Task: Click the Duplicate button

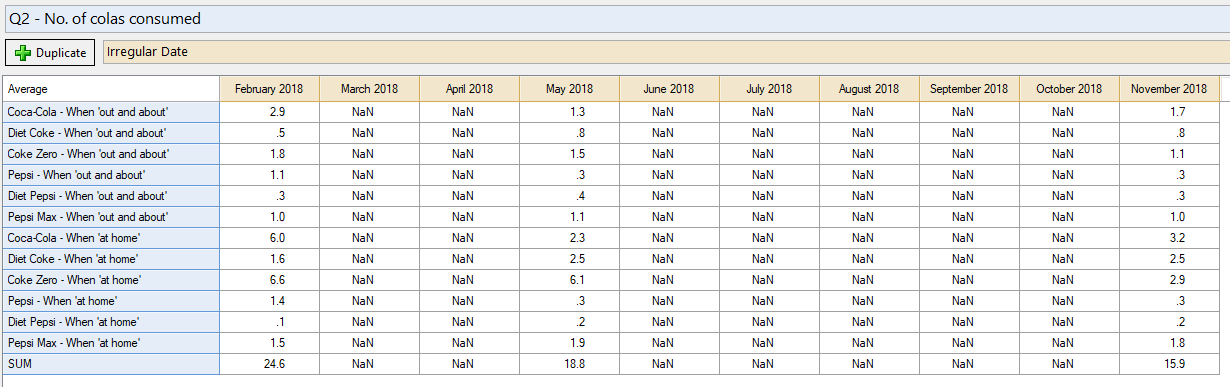Action: coord(50,52)
